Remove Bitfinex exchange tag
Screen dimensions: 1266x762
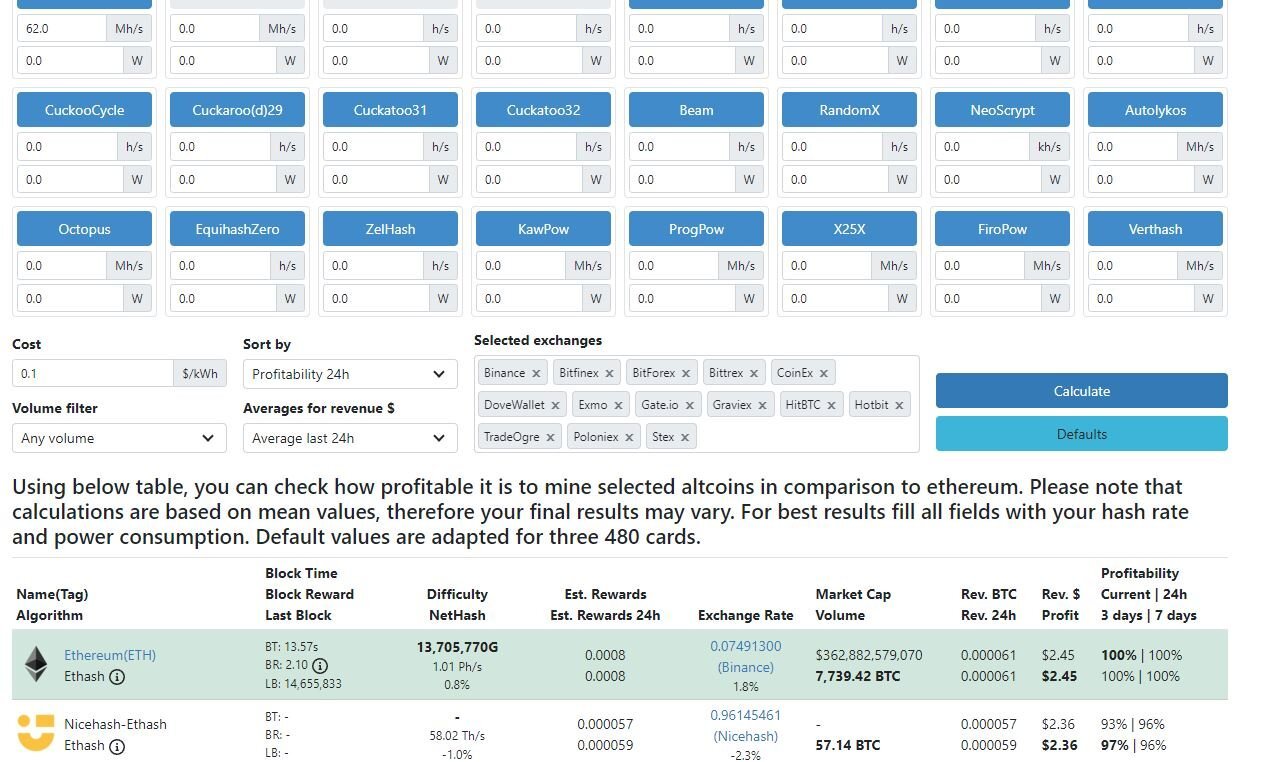point(609,374)
